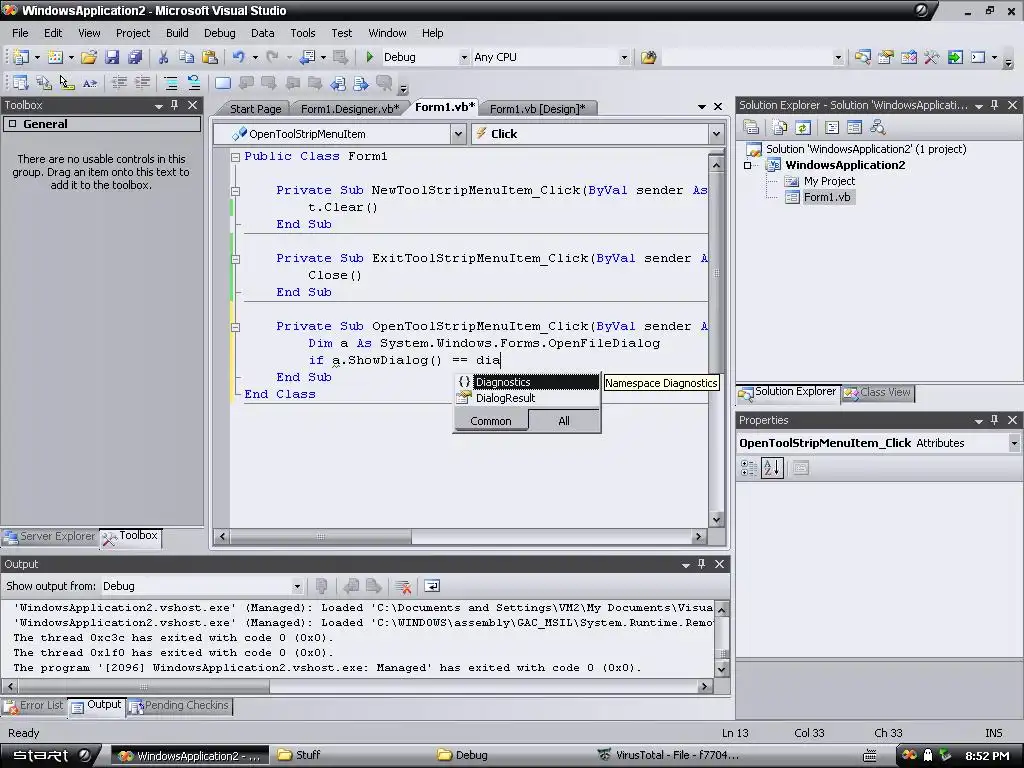The width and height of the screenshot is (1024, 768).
Task: Open the Click method name dropdown
Action: pyautogui.click(x=716, y=134)
